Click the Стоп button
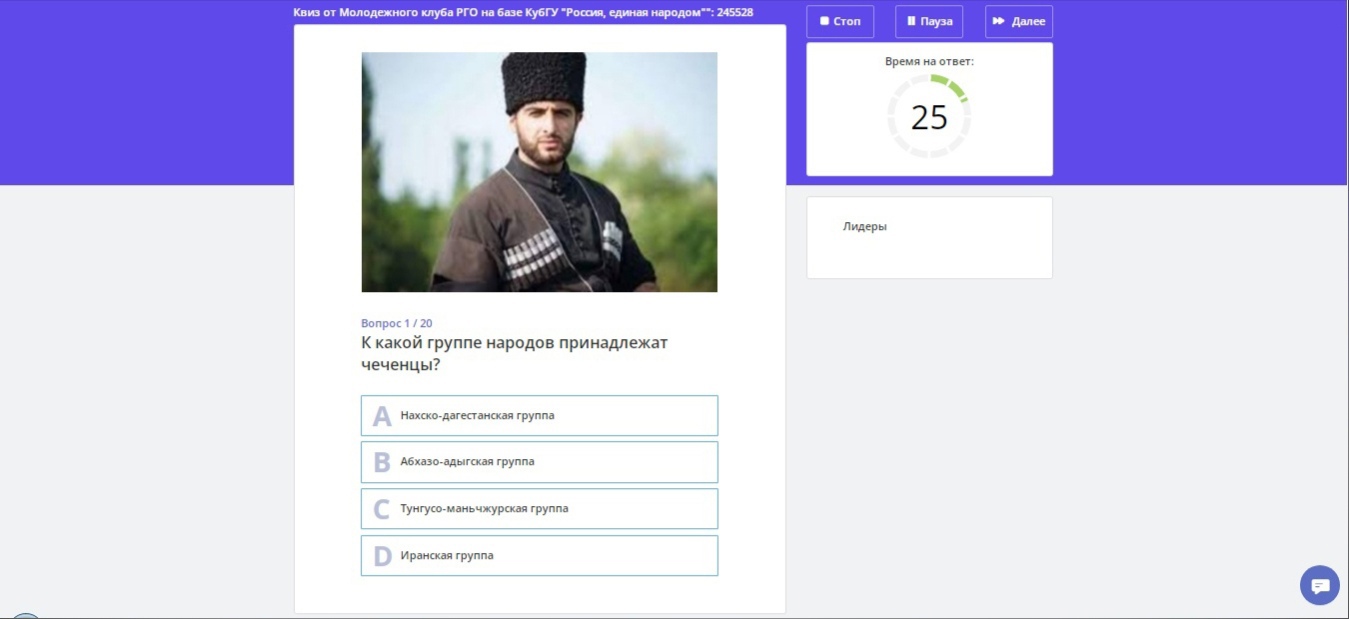 point(840,21)
